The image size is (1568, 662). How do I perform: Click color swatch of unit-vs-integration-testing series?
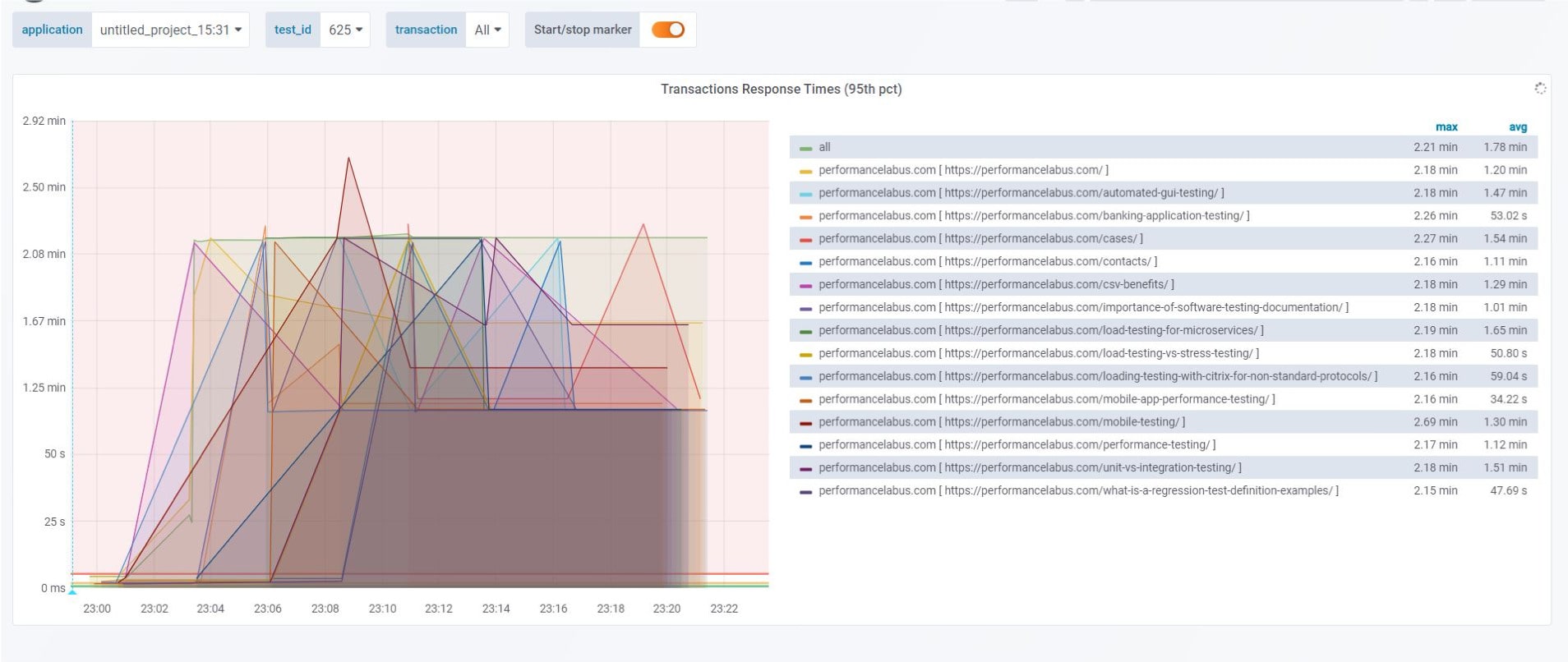(805, 469)
